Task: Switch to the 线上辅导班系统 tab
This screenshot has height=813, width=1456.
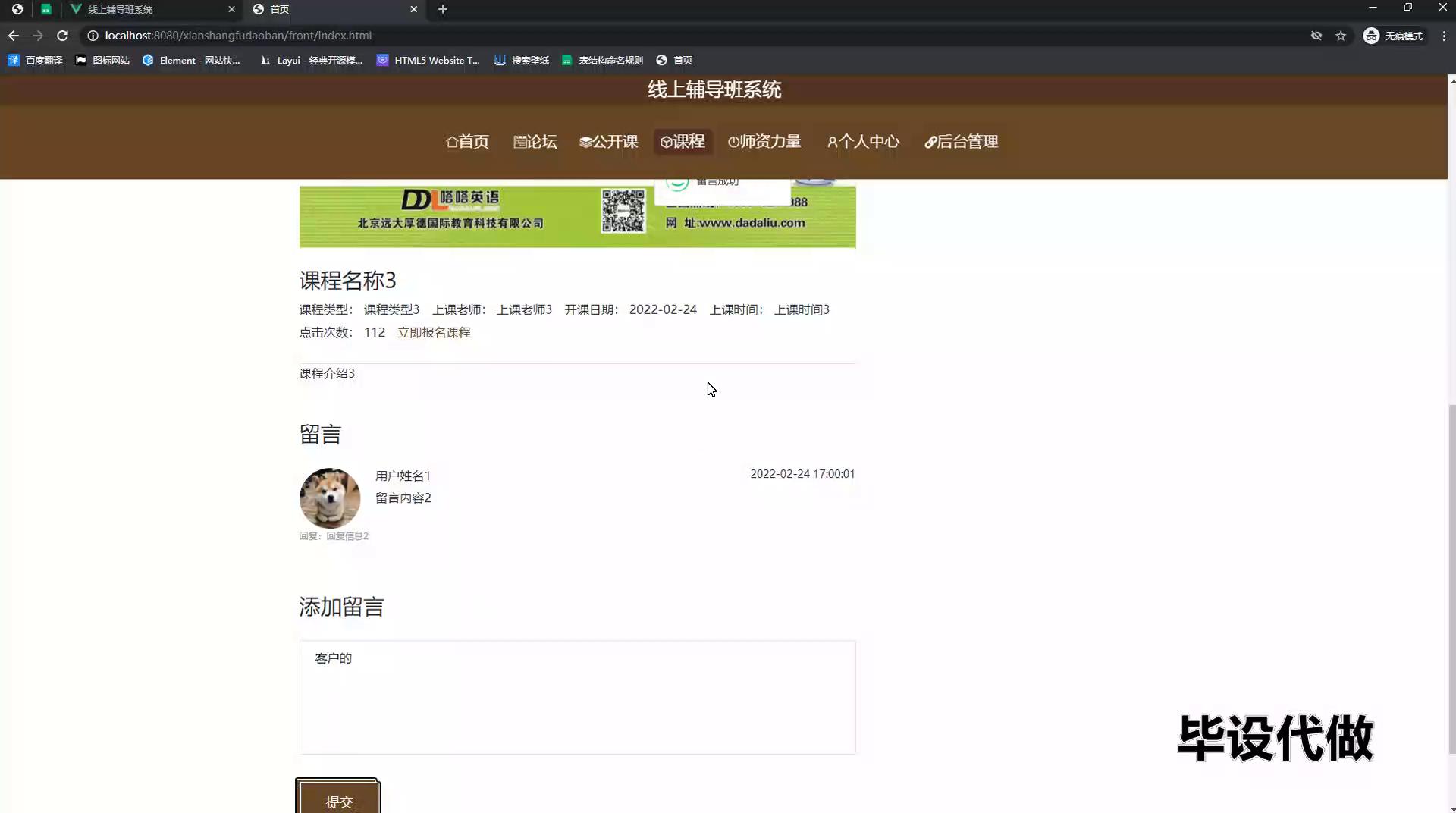Action: (x=144, y=9)
